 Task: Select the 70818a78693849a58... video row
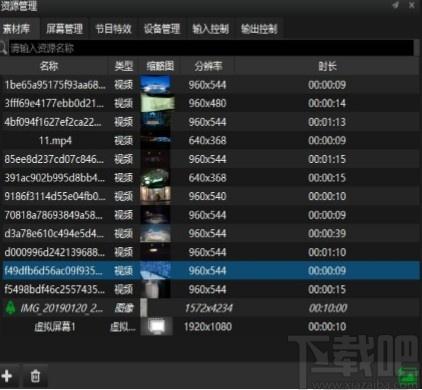(210, 215)
